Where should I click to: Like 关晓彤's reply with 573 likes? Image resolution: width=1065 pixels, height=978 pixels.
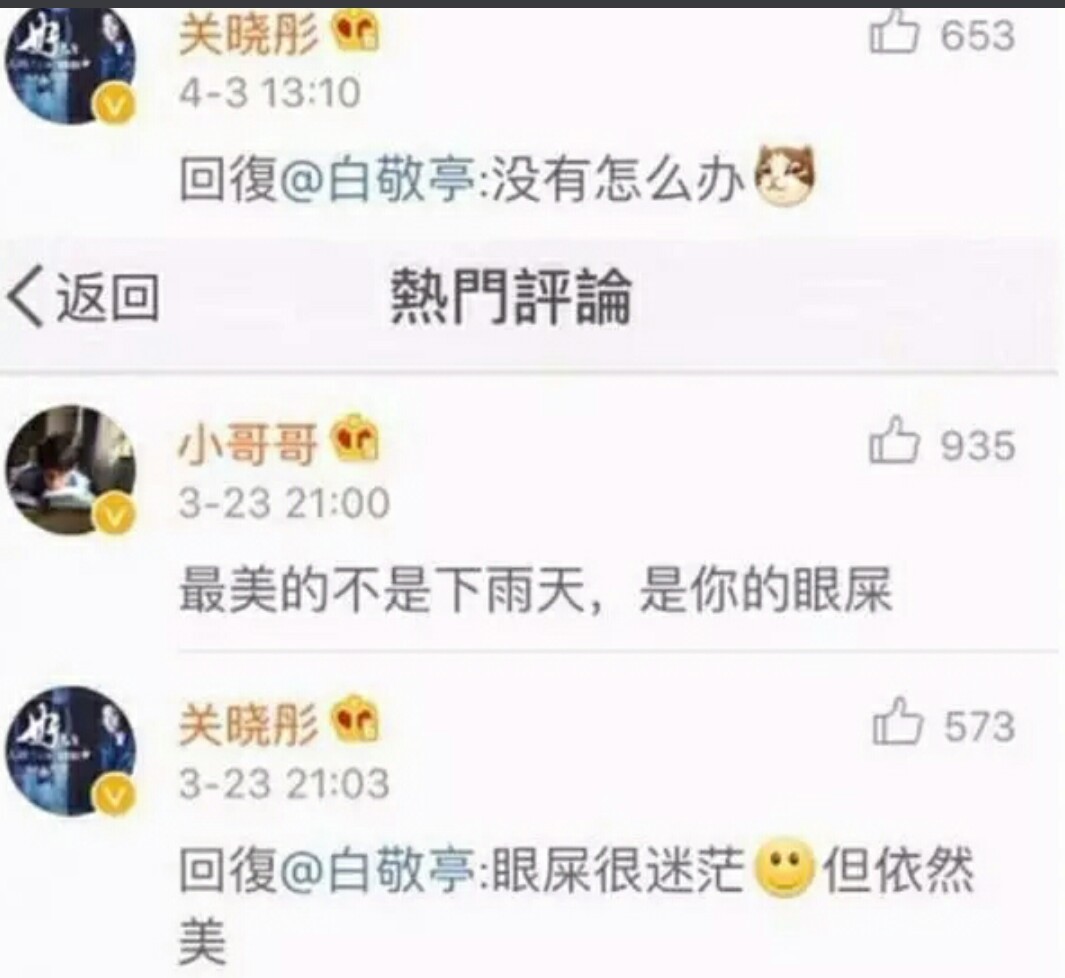897,723
